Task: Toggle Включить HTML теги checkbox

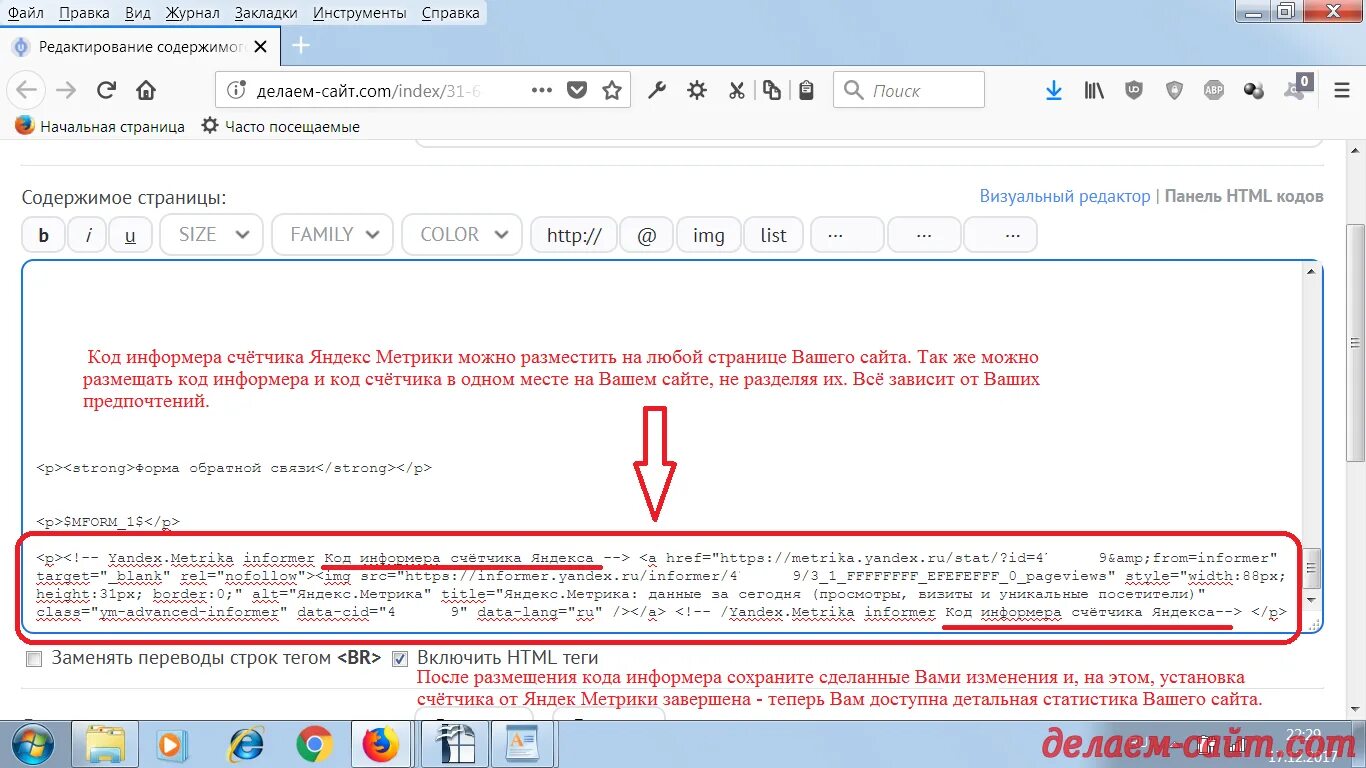Action: coord(400,659)
